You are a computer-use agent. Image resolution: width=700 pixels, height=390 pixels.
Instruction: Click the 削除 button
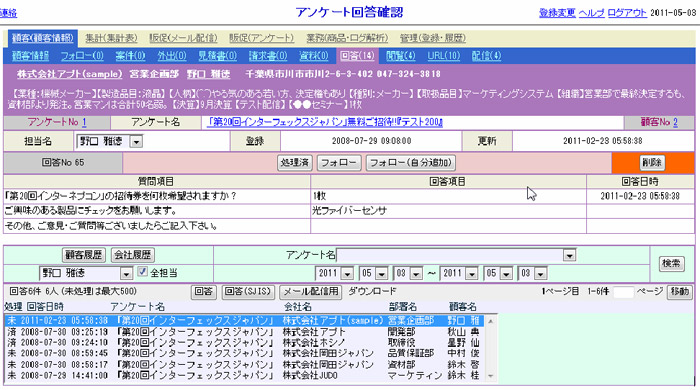tap(652, 162)
